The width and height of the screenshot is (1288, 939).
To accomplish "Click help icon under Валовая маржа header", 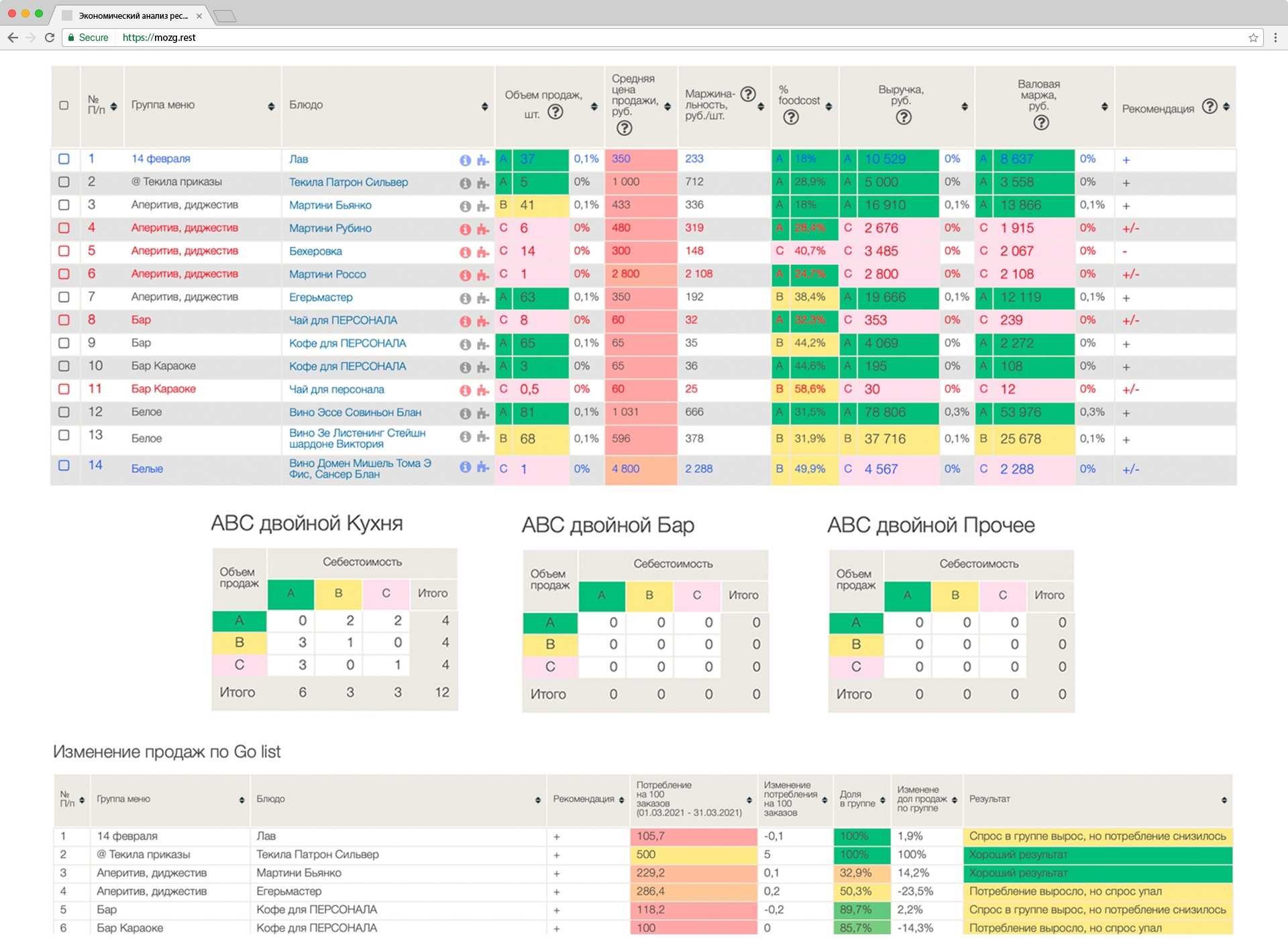I will click(x=1040, y=122).
